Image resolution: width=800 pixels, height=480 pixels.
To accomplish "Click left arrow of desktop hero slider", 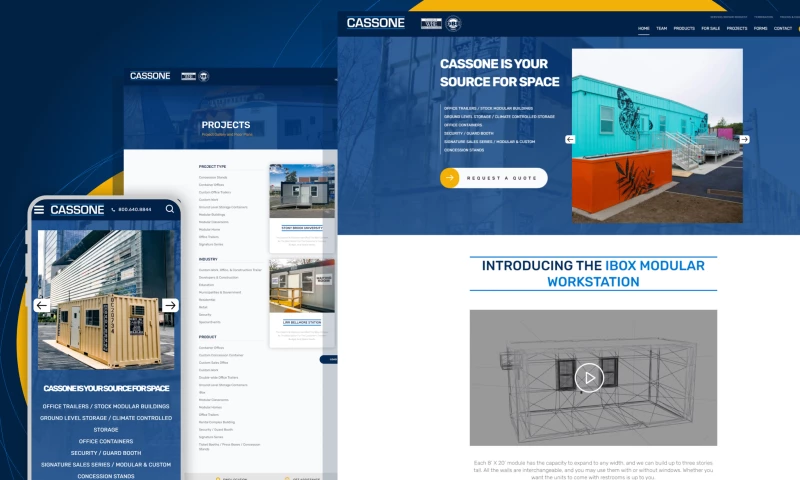I will click(570, 139).
